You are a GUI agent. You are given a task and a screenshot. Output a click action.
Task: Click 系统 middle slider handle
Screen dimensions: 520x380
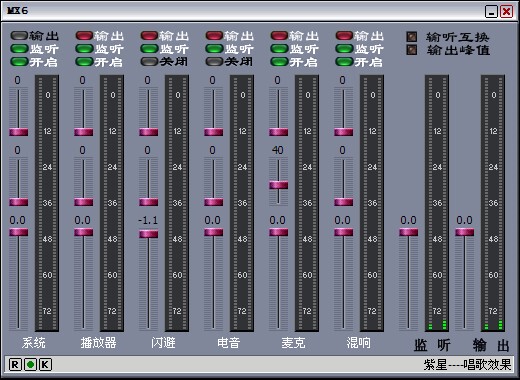point(19,202)
